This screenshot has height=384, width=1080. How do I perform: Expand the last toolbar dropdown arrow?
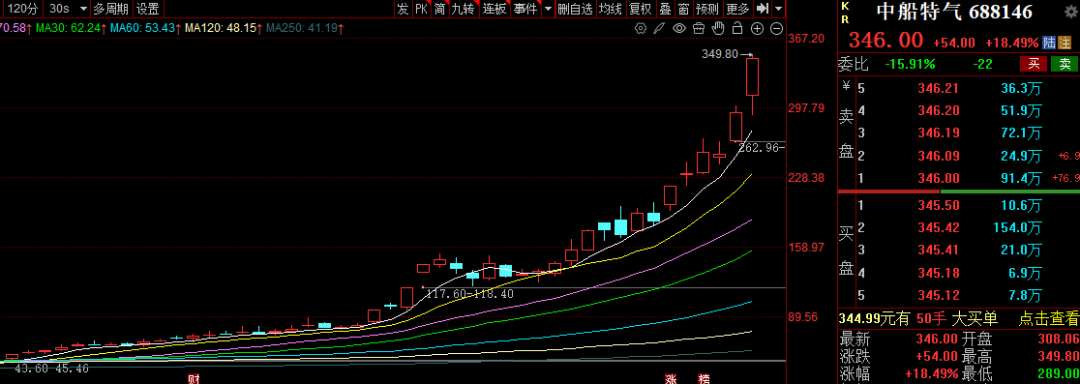tap(779, 9)
